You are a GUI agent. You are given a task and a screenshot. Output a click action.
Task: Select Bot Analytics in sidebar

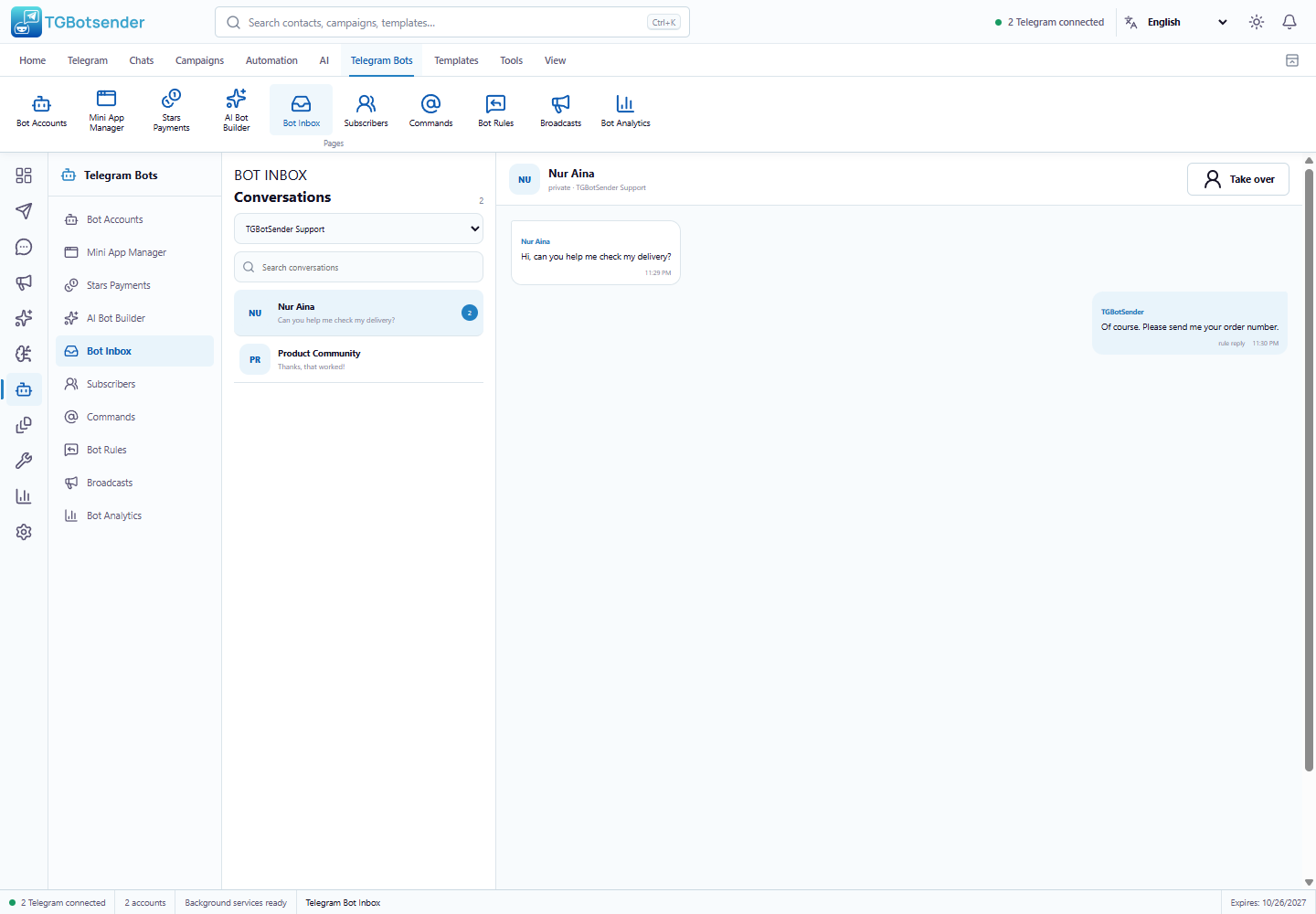[x=134, y=515]
